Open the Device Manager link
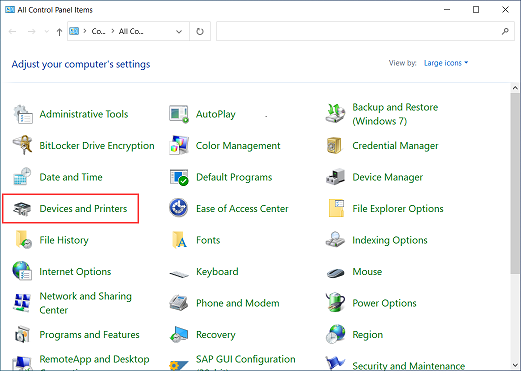This screenshot has height=371, width=521. pos(387,177)
